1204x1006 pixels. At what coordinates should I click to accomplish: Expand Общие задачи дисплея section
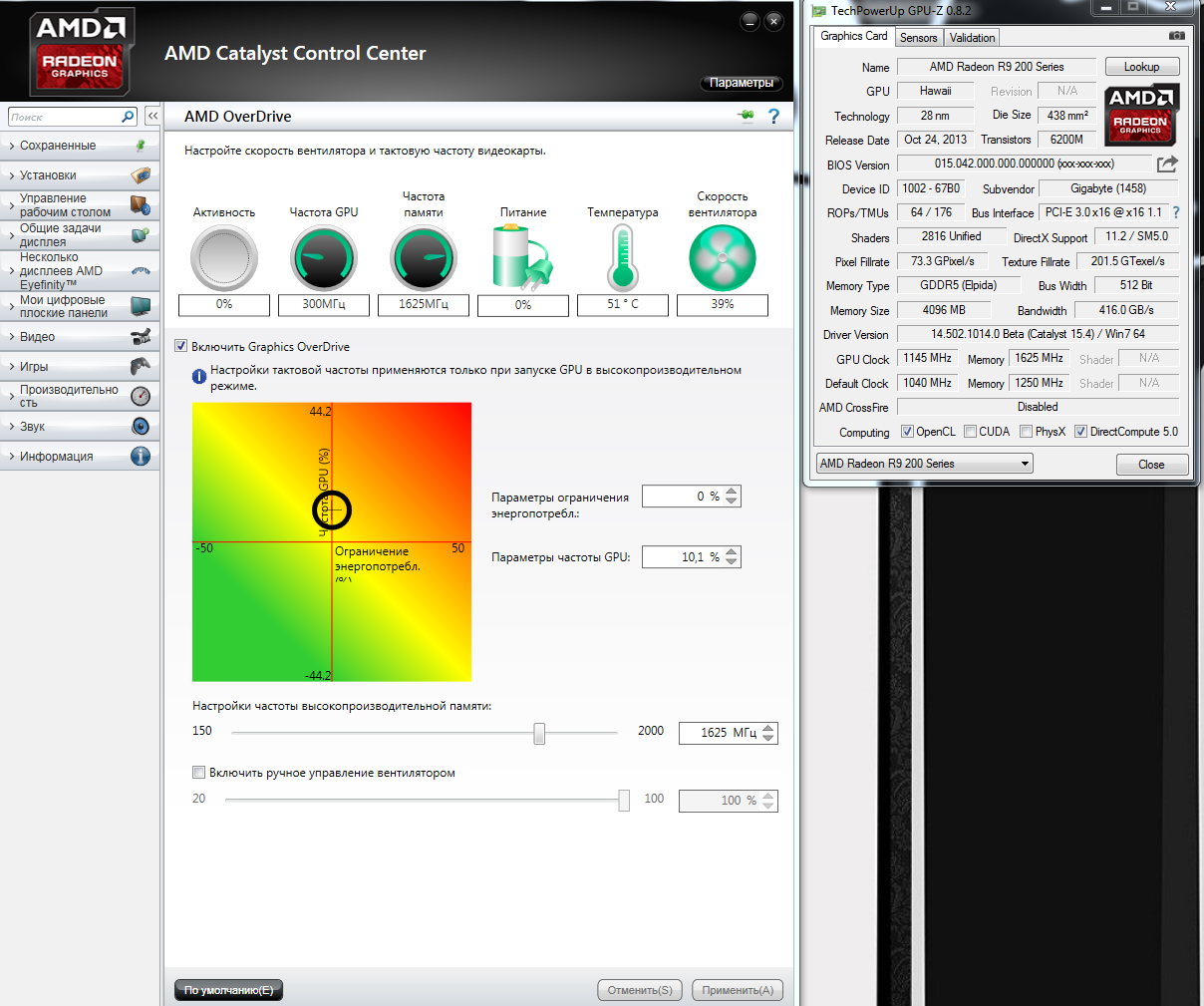[x=80, y=235]
